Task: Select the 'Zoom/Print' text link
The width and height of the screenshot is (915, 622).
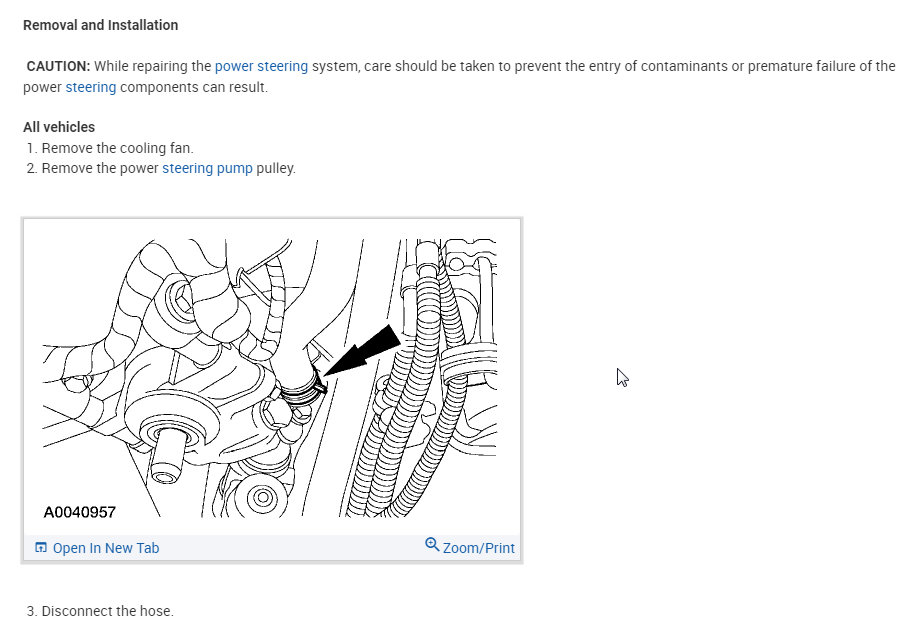Action: [479, 548]
